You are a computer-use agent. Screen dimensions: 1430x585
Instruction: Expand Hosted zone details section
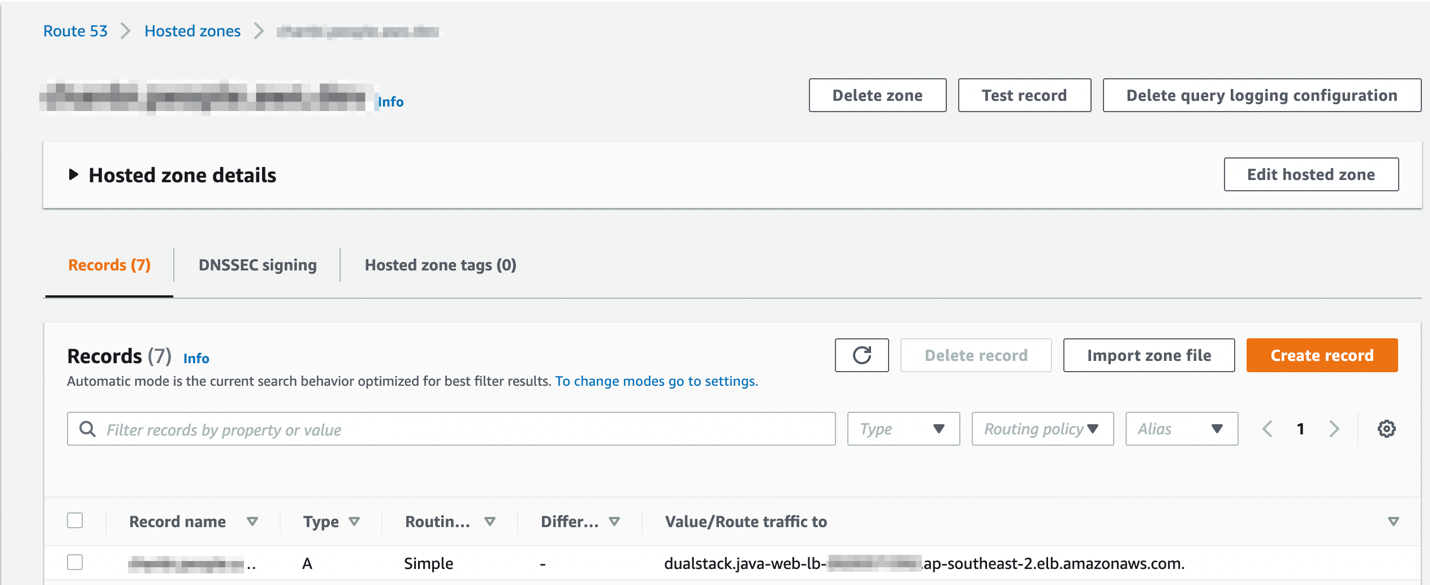(73, 174)
